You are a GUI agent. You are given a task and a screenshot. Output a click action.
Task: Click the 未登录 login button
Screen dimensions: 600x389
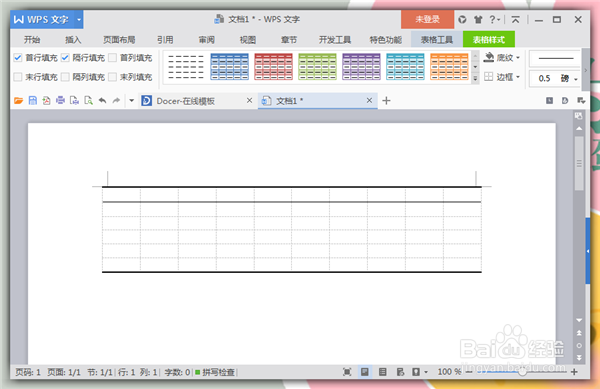click(x=427, y=20)
